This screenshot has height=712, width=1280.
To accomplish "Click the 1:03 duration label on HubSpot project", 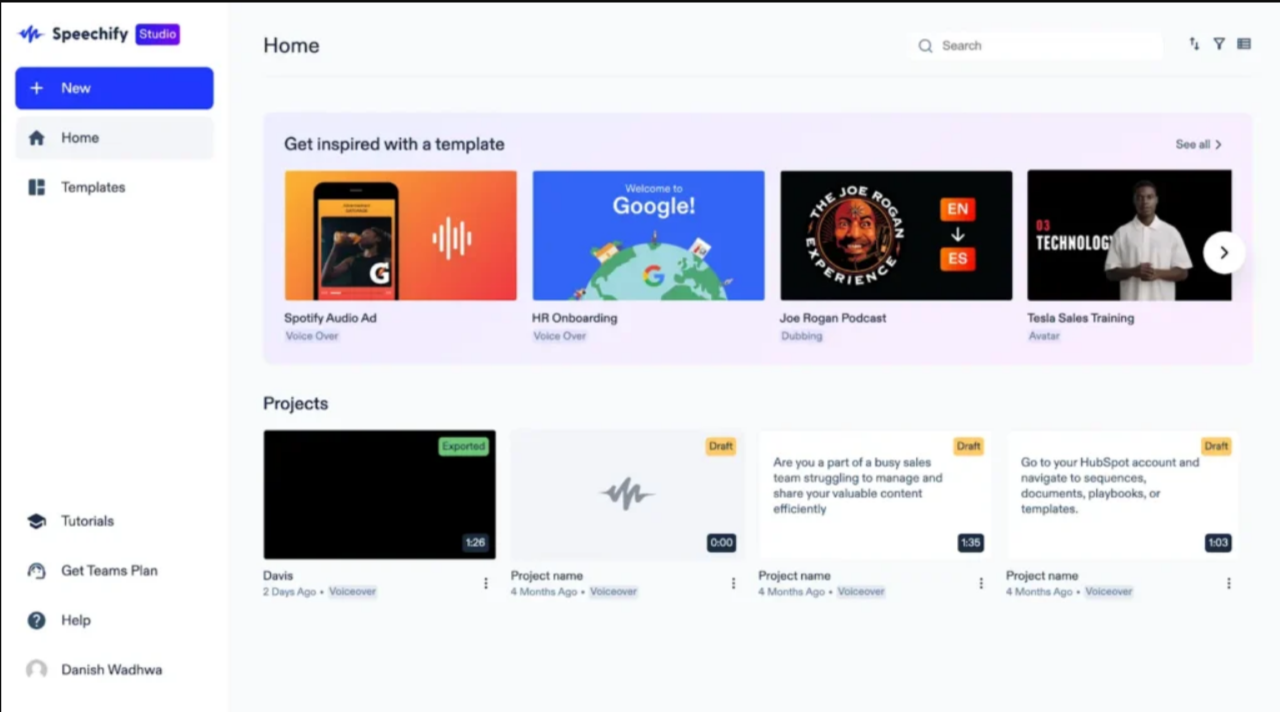I will [1218, 543].
